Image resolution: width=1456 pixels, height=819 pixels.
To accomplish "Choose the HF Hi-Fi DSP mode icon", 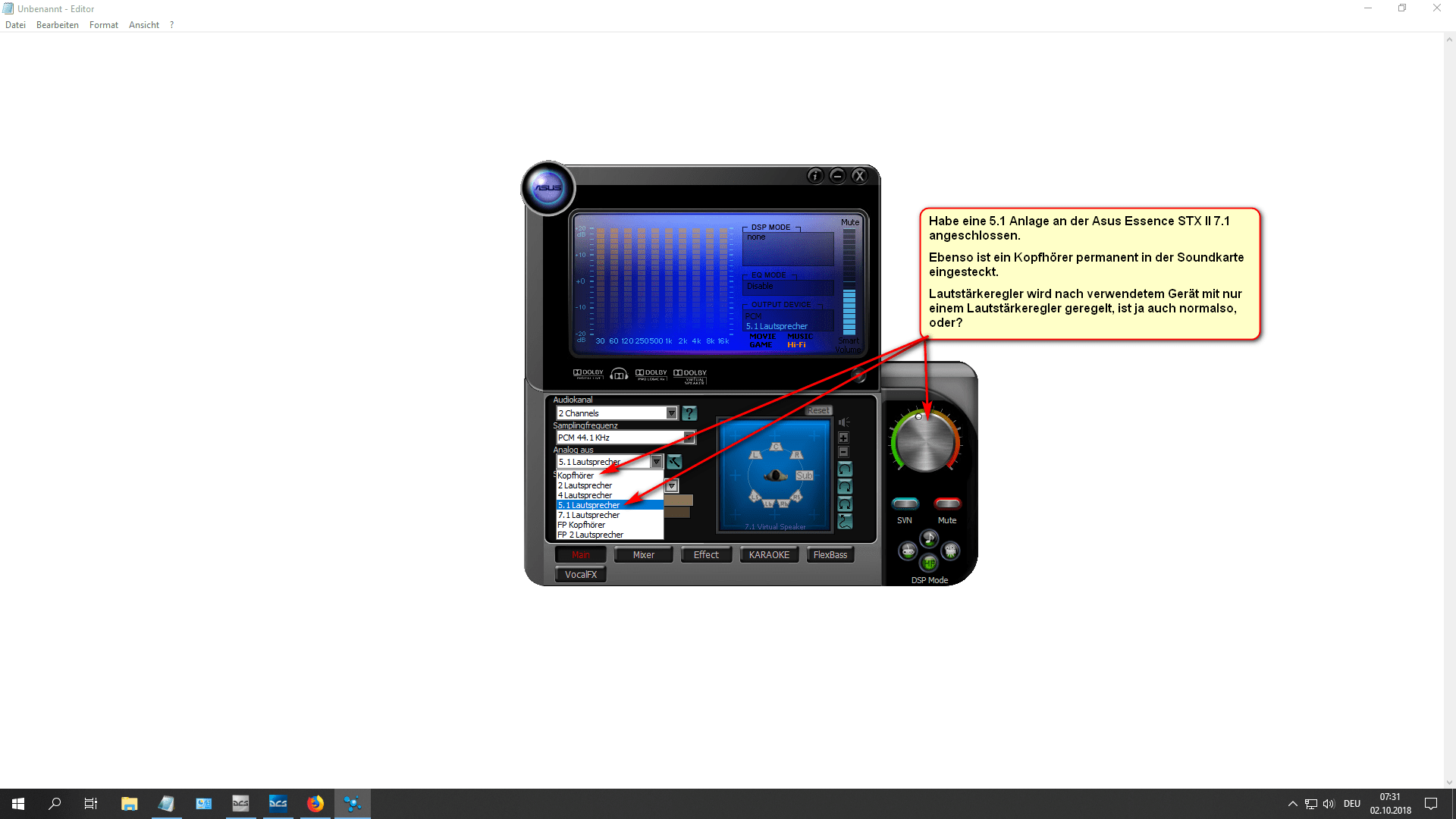I will pos(929,563).
